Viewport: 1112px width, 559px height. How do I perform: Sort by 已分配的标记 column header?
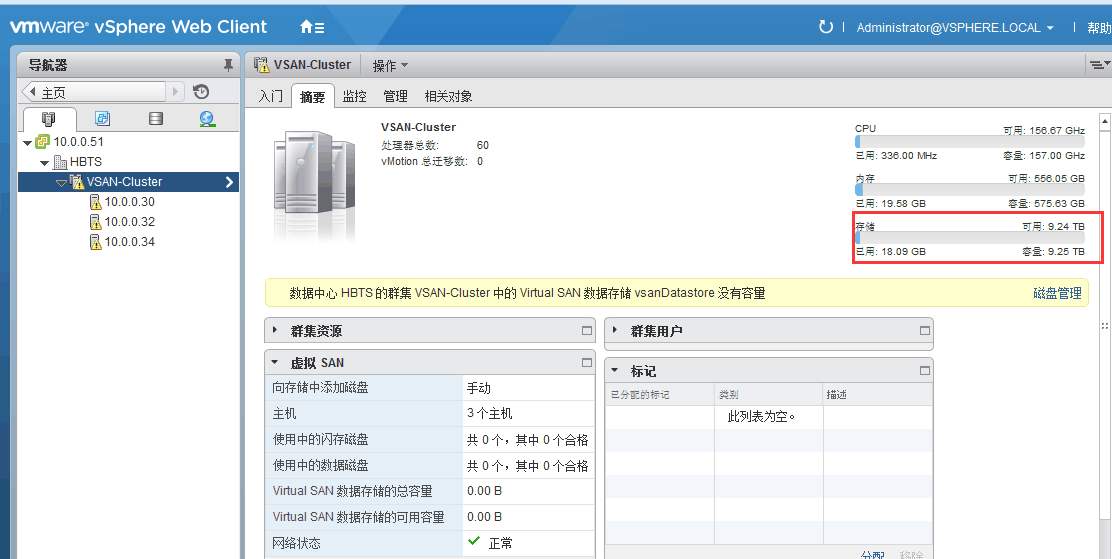pos(660,394)
